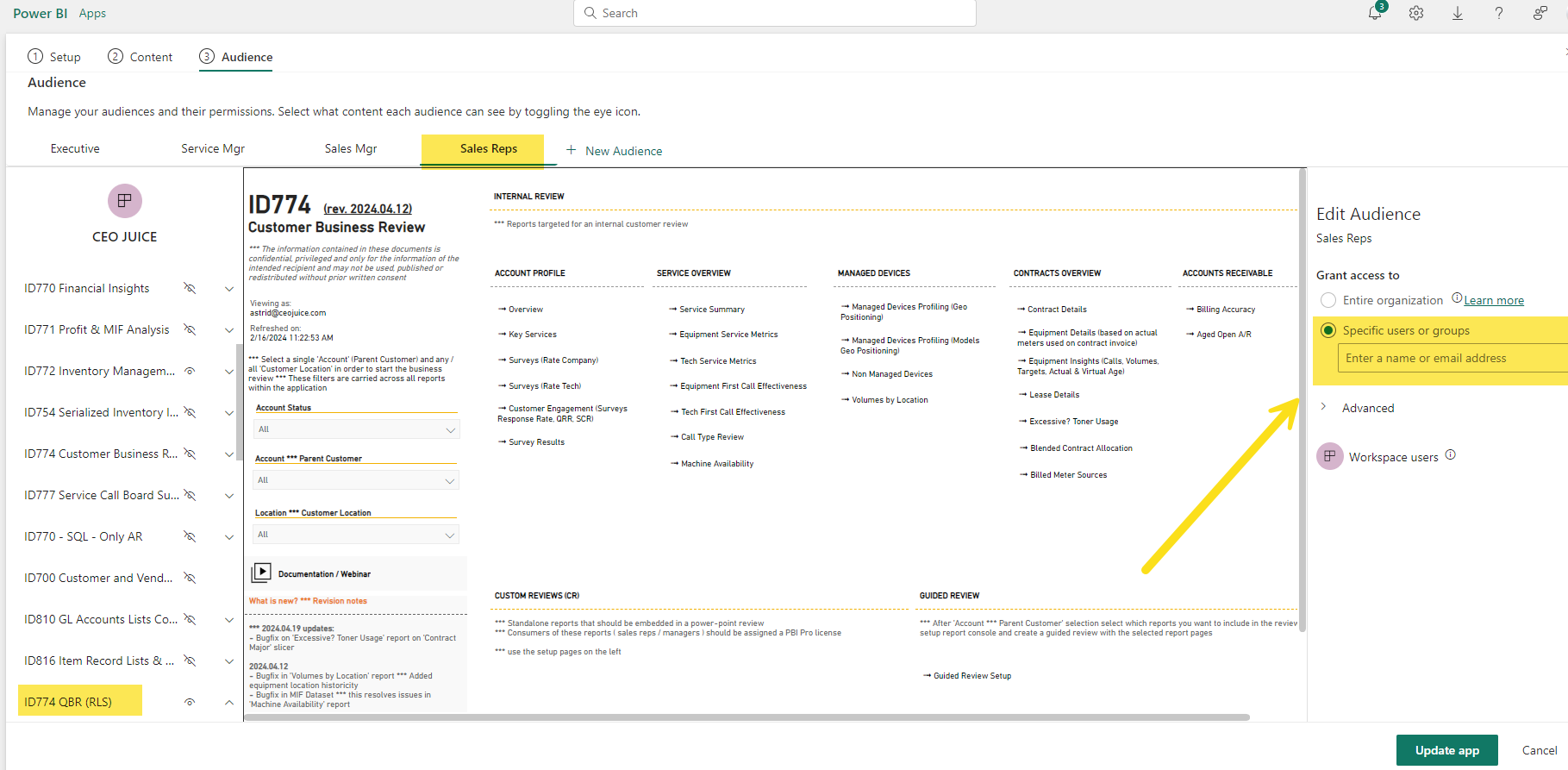Toggle visibility of ID770 Financial Insights

click(x=190, y=288)
